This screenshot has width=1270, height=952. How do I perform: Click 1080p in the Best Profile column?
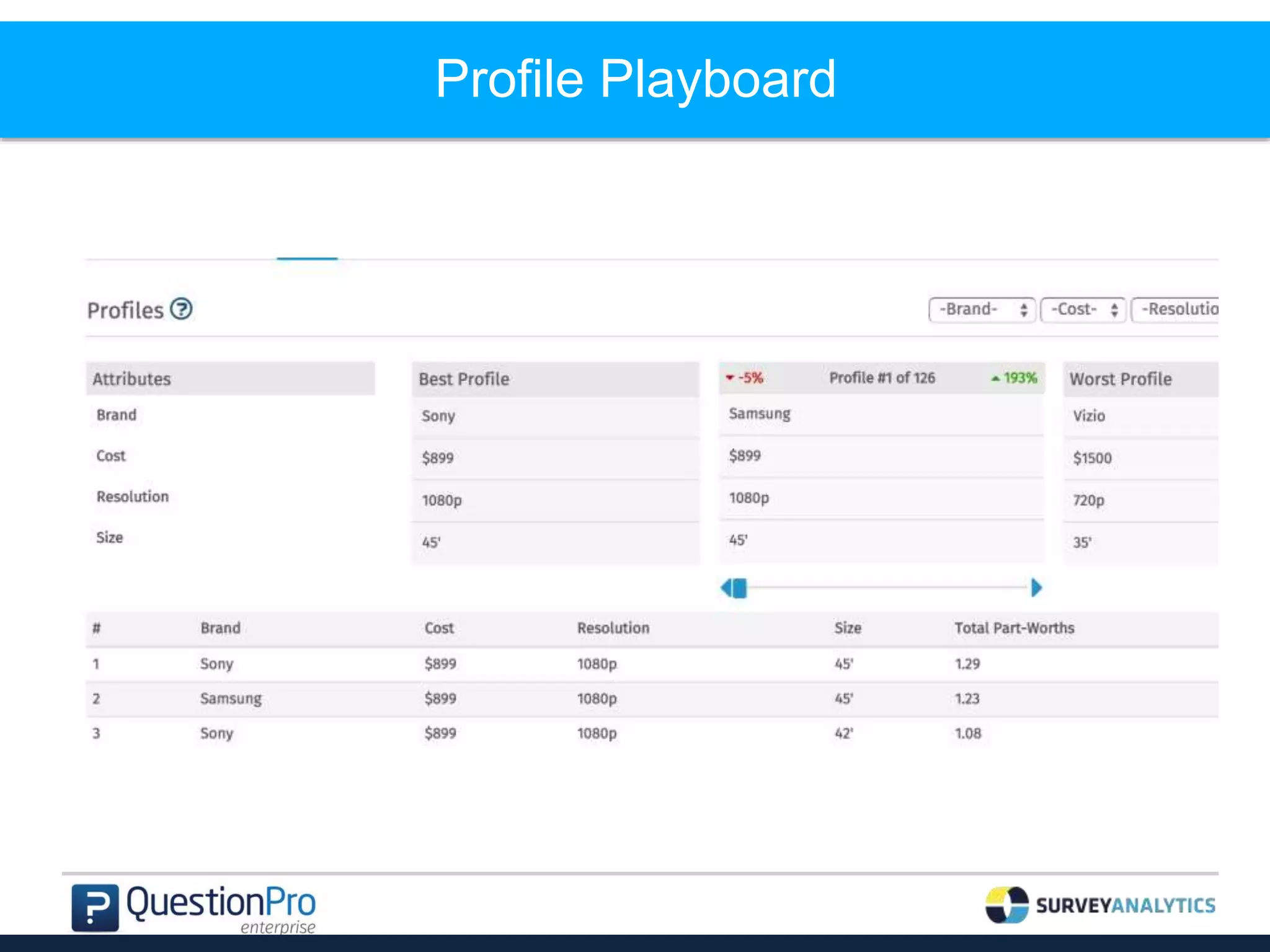point(442,500)
